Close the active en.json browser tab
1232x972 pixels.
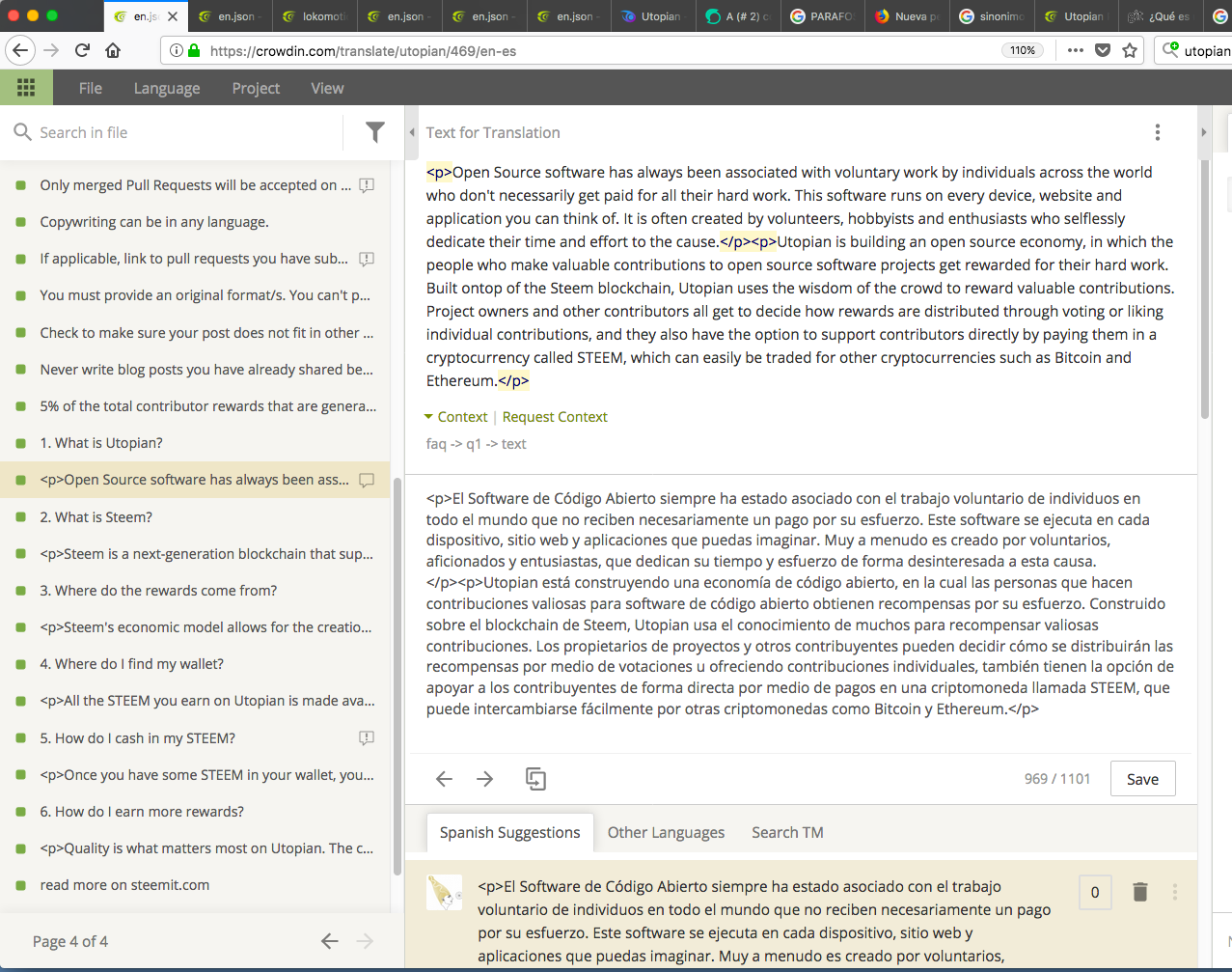coord(173,16)
